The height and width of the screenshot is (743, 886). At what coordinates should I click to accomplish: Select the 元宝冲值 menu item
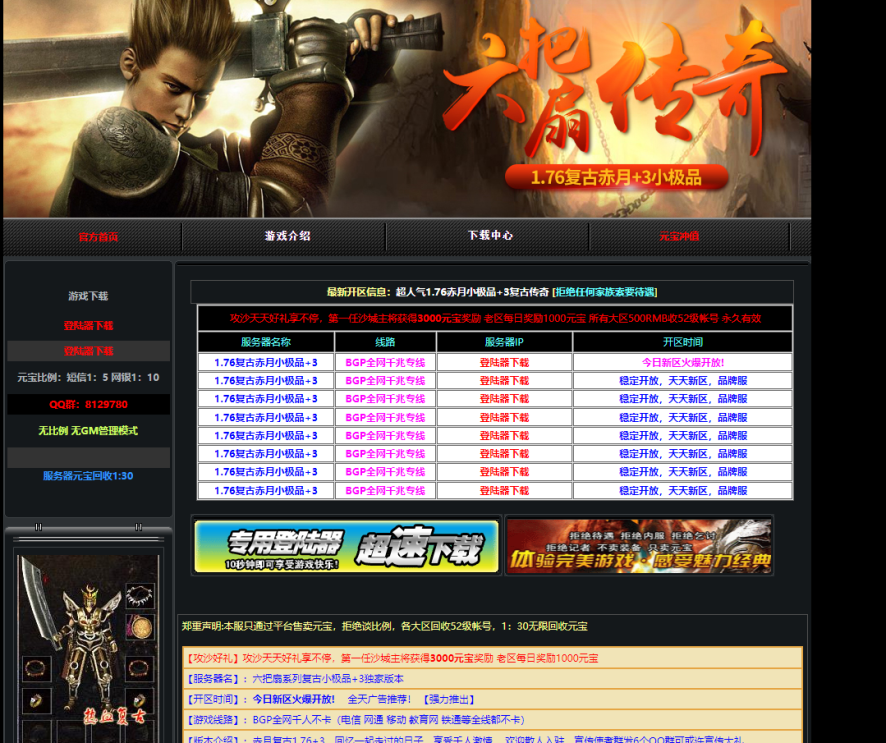point(679,236)
